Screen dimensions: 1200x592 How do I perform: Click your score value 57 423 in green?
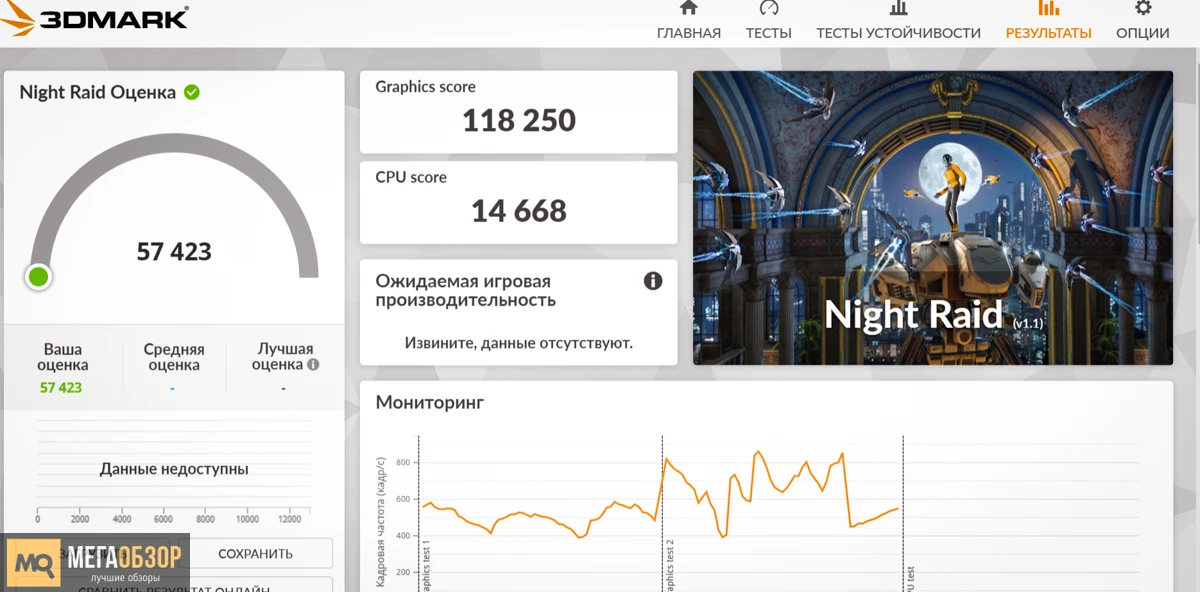[61, 388]
